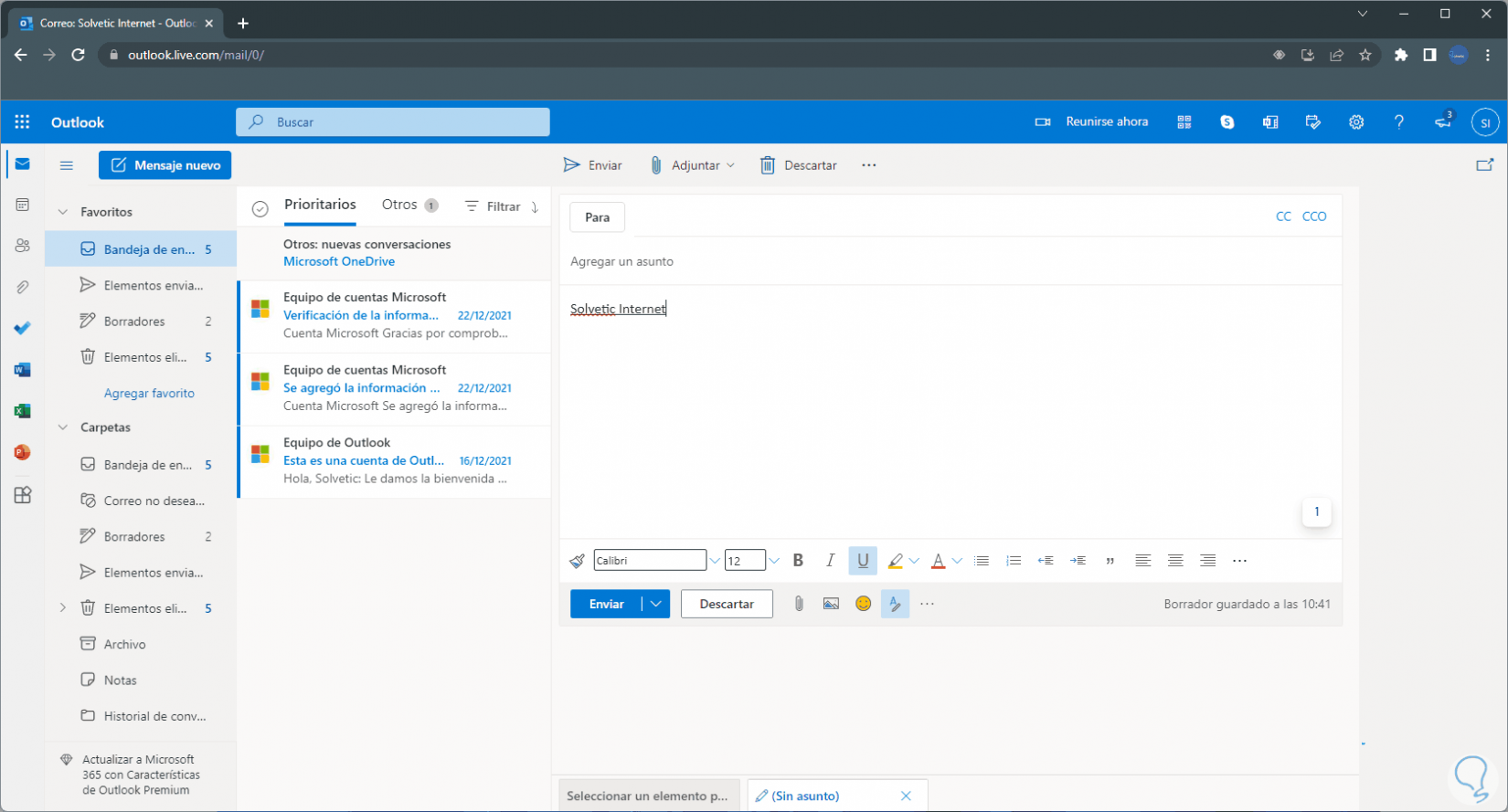
Task: Insert pictures inline icon
Action: point(831,604)
